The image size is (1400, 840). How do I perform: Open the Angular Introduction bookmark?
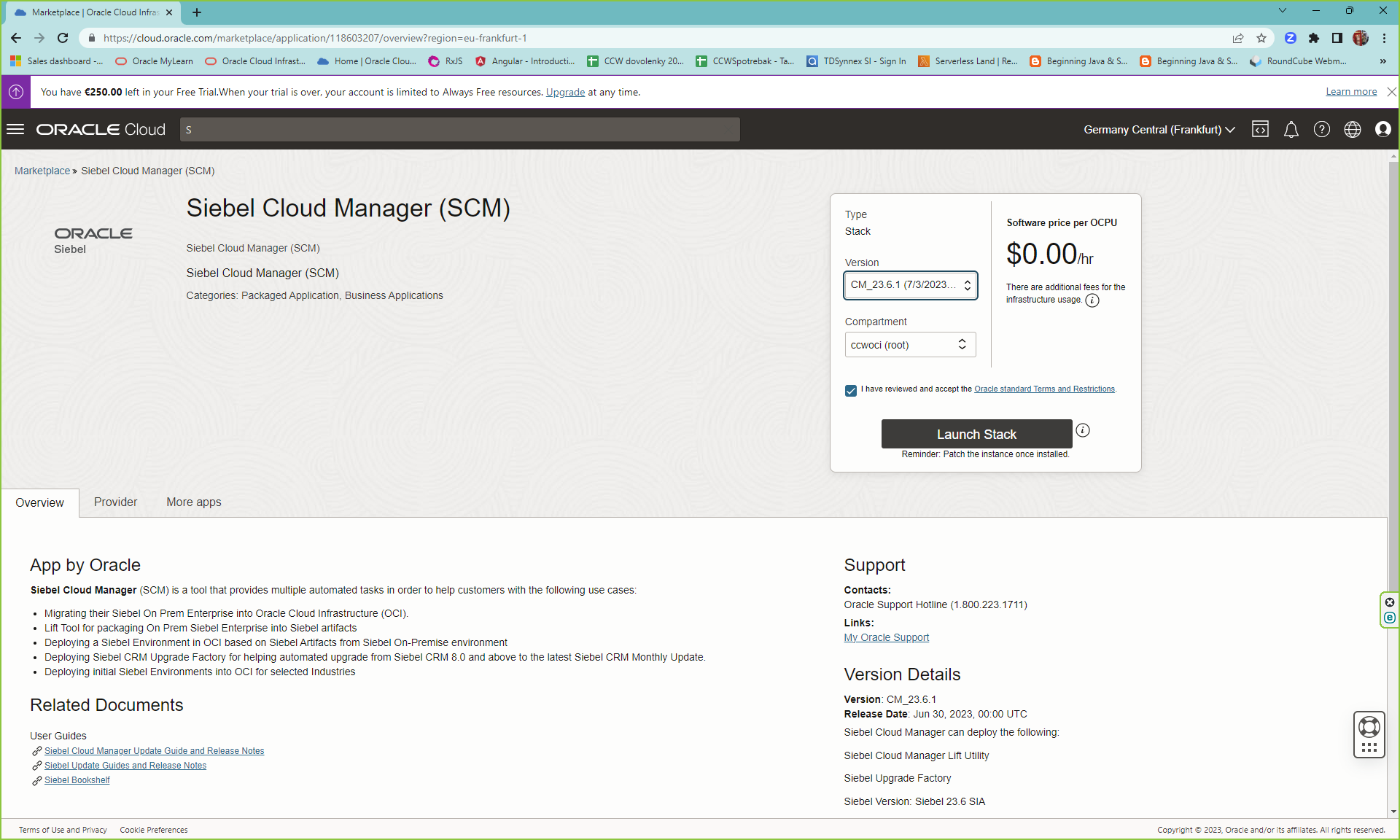tap(525, 61)
